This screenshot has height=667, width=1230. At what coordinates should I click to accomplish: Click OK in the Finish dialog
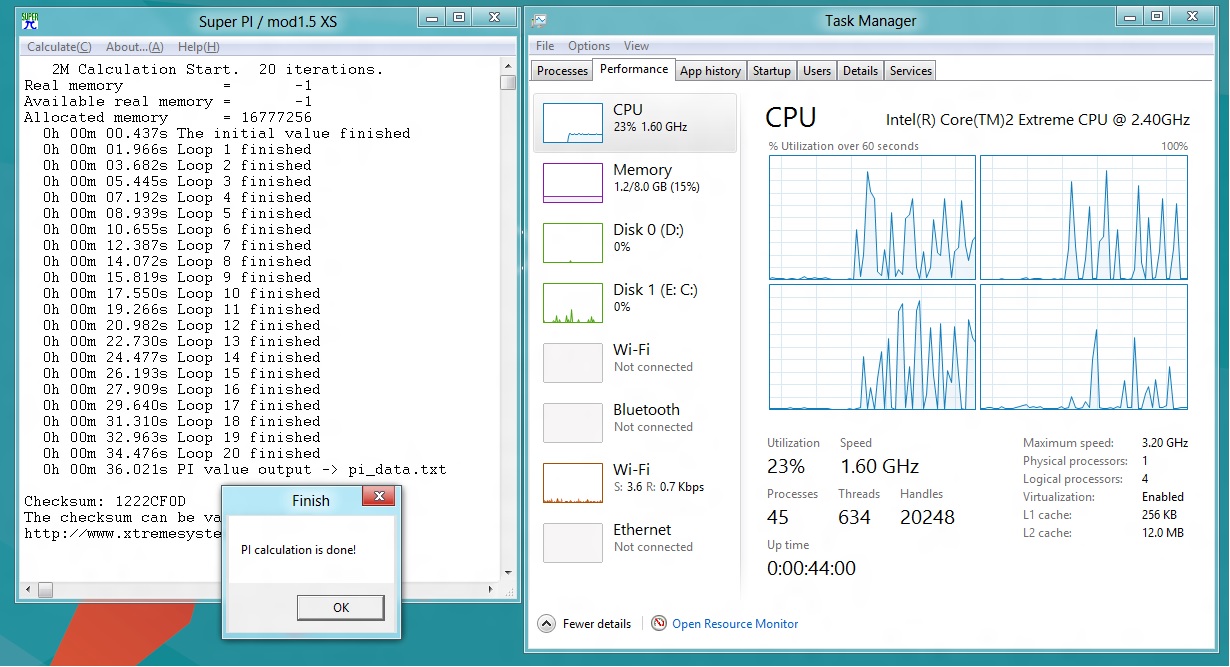click(340, 607)
